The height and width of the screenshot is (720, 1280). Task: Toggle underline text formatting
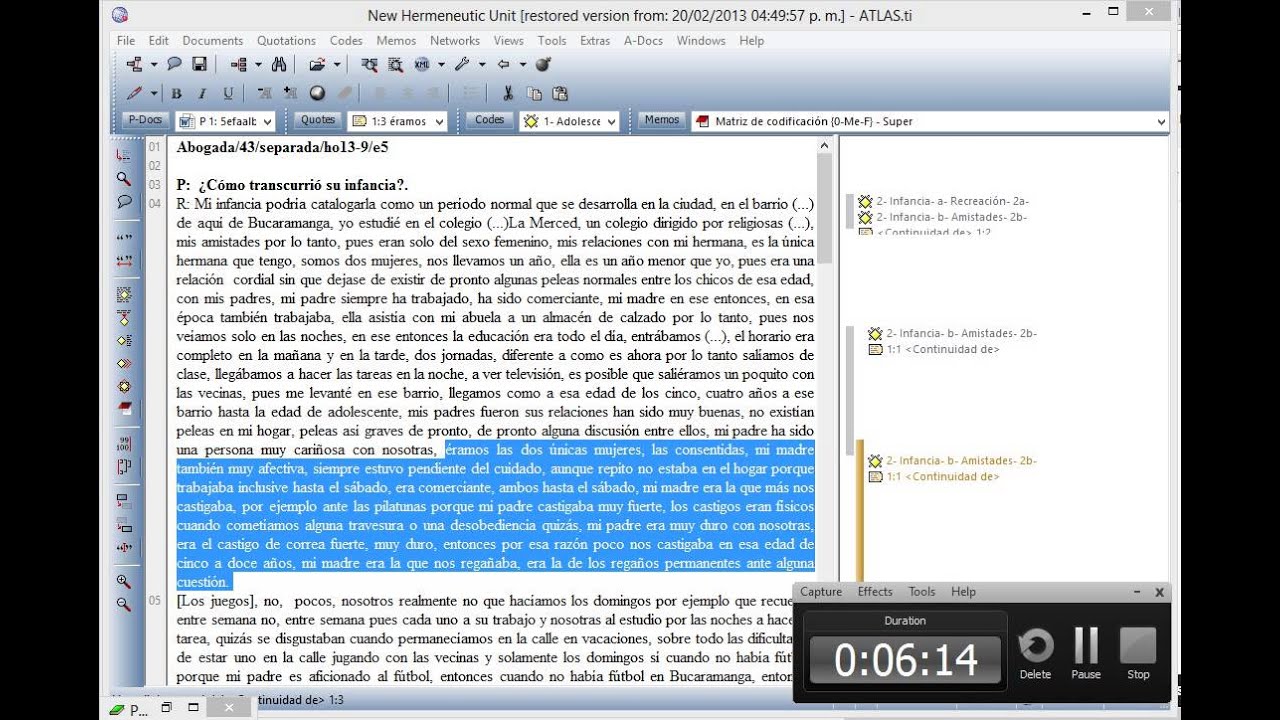click(228, 93)
